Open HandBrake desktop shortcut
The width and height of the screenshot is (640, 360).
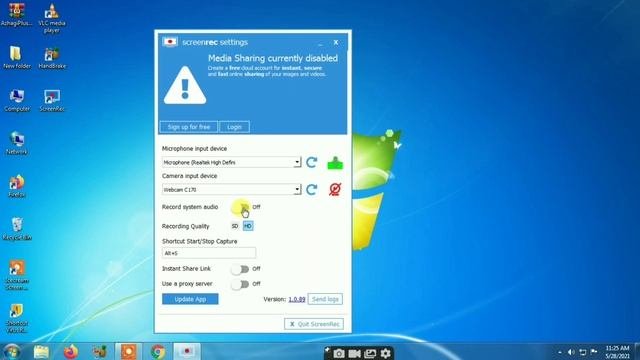pos(52,58)
